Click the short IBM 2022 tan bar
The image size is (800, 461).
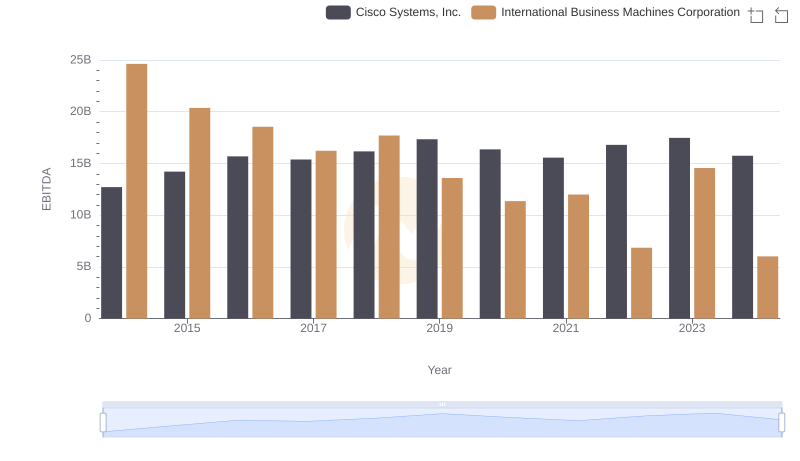click(x=641, y=284)
